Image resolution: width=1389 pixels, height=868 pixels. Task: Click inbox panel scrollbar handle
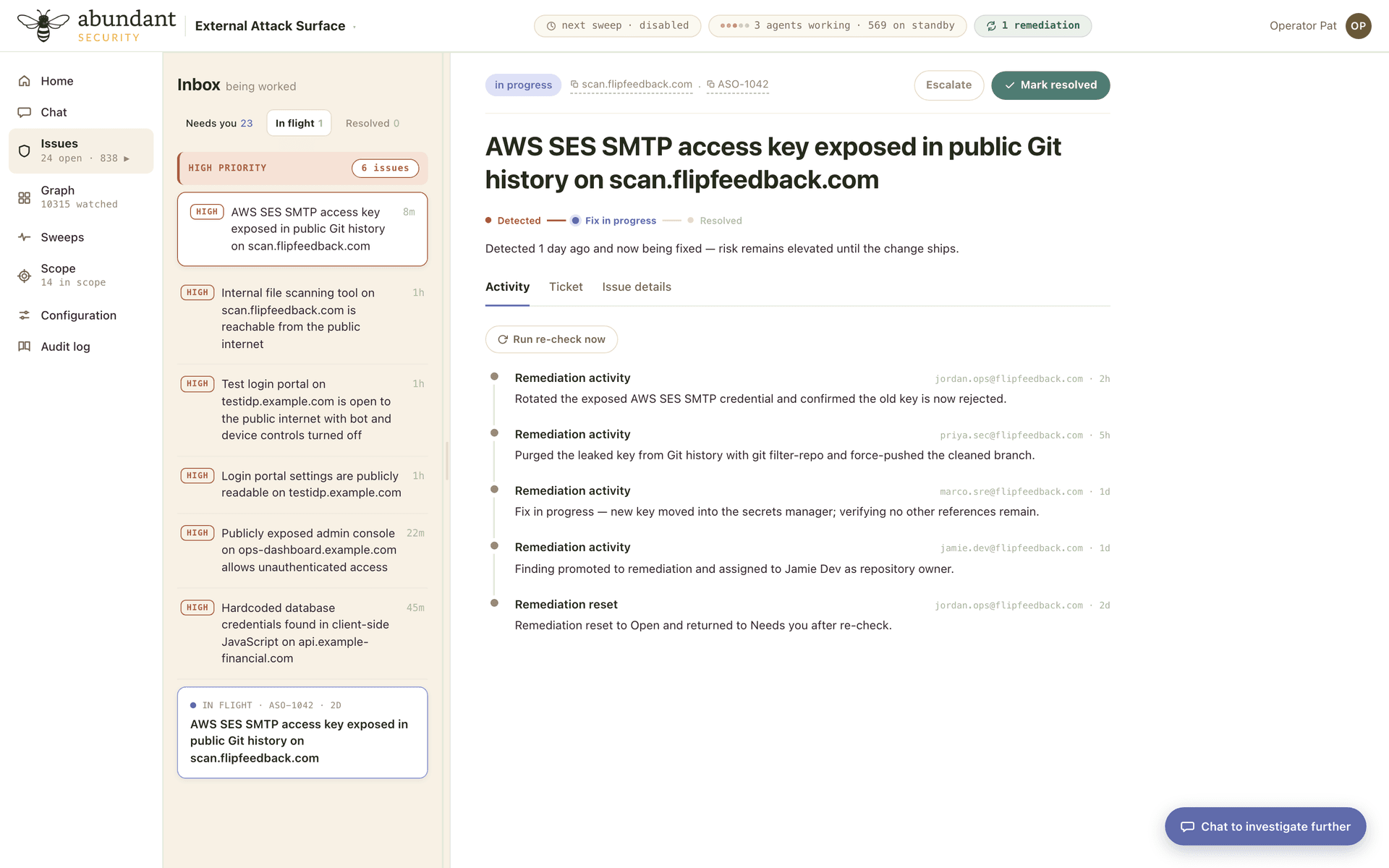(x=447, y=461)
